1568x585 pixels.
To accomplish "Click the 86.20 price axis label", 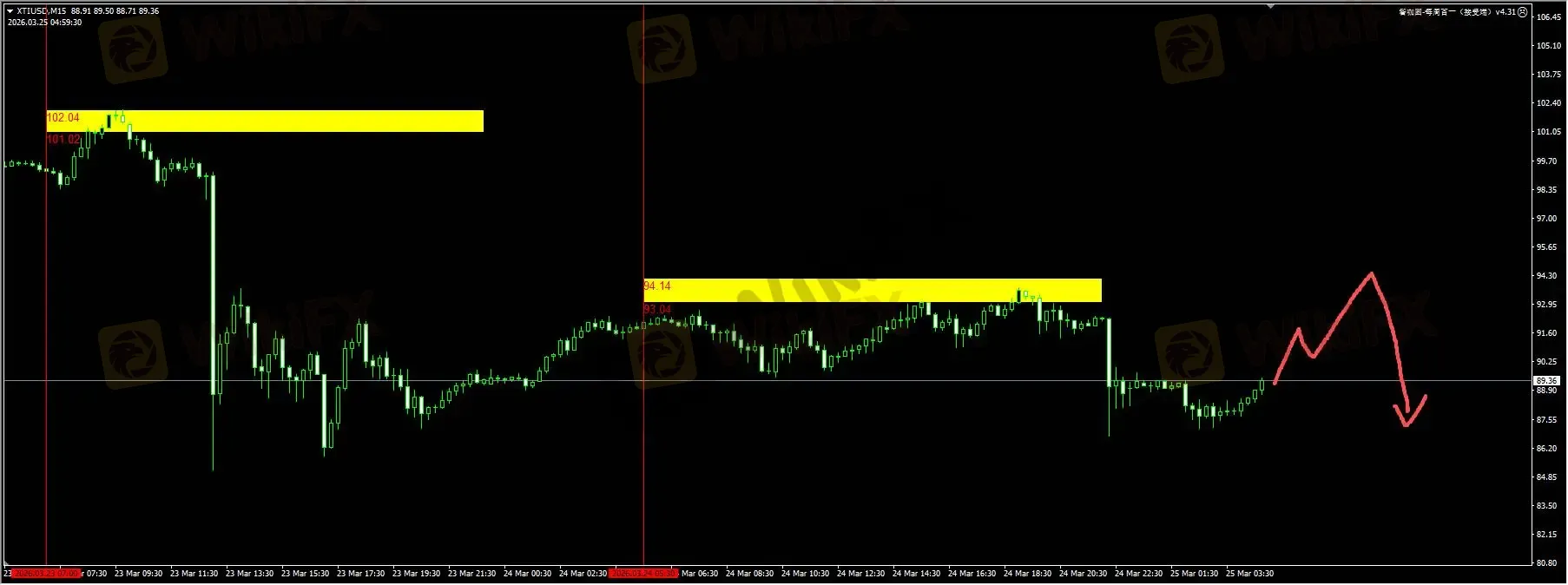I will (x=1546, y=449).
